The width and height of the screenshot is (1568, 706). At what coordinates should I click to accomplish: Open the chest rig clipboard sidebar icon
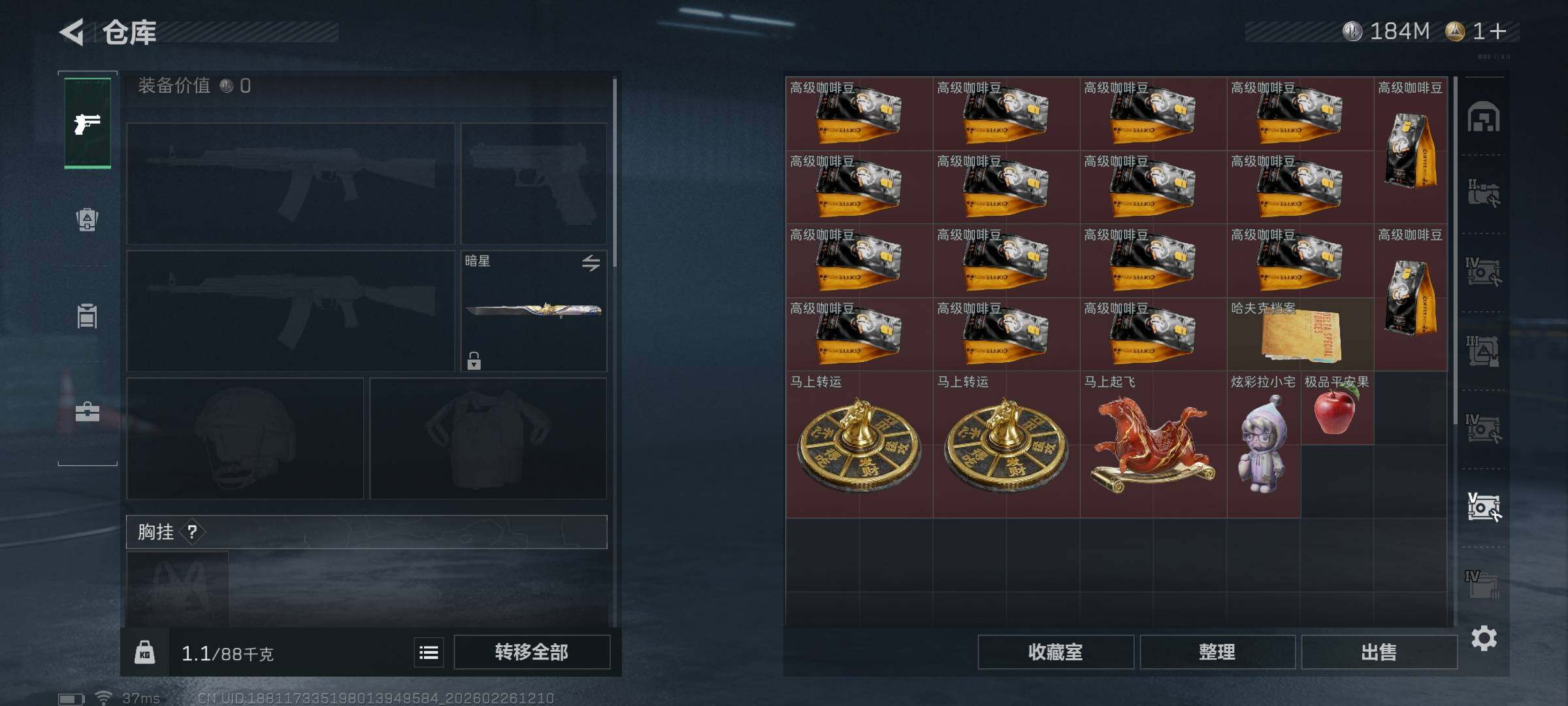coord(87,316)
